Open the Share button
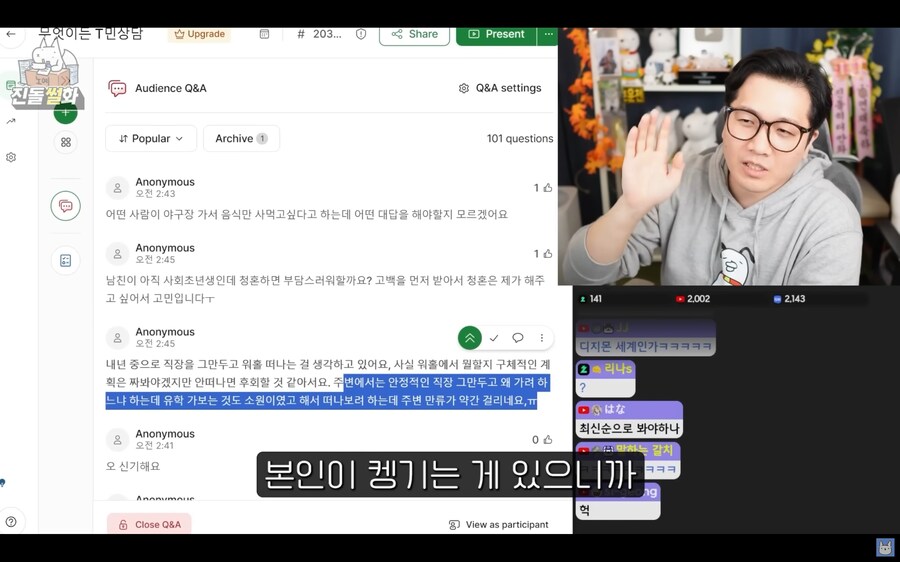 (414, 34)
